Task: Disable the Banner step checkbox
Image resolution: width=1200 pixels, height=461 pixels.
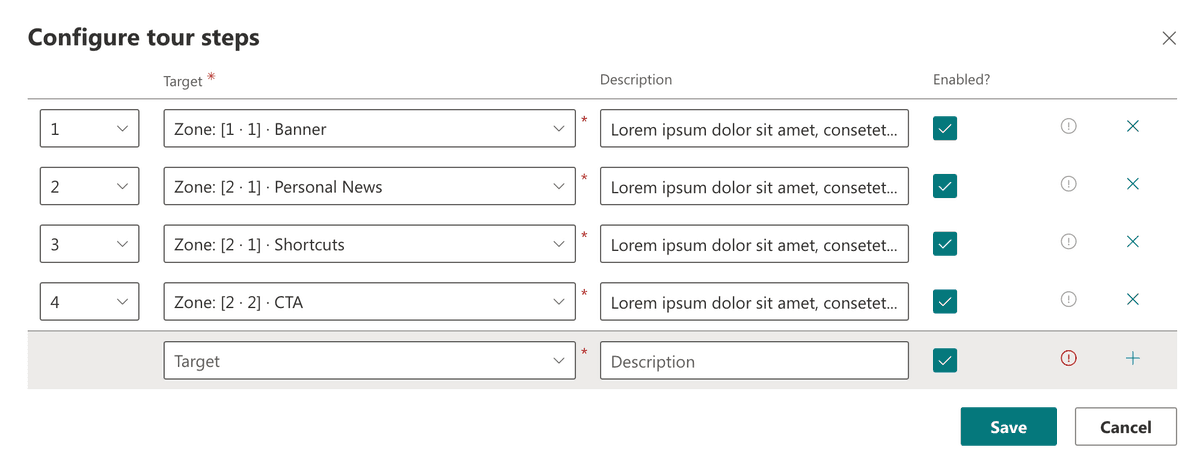Action: click(945, 128)
